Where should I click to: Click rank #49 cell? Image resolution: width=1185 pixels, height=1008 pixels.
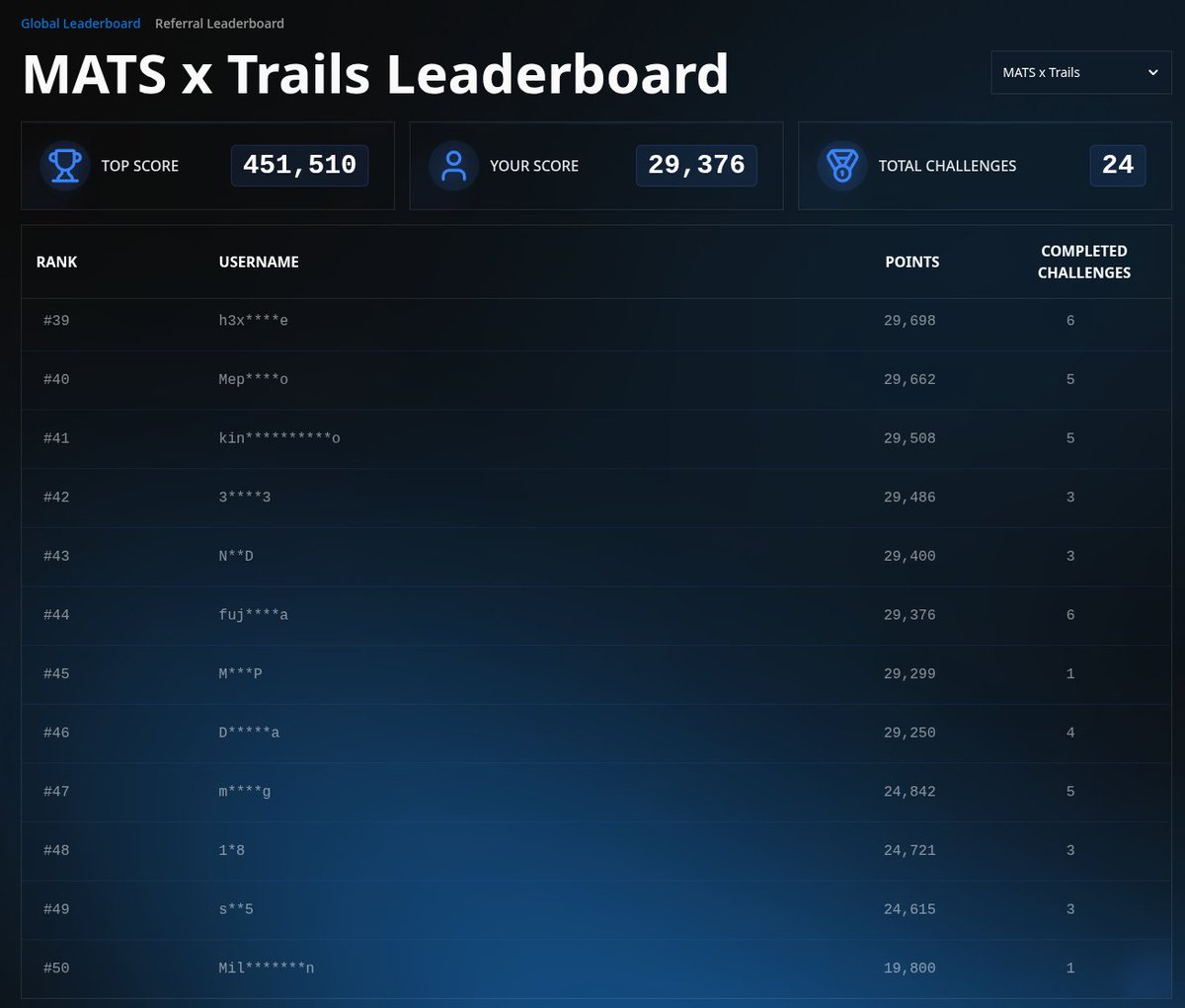pyautogui.click(x=56, y=909)
